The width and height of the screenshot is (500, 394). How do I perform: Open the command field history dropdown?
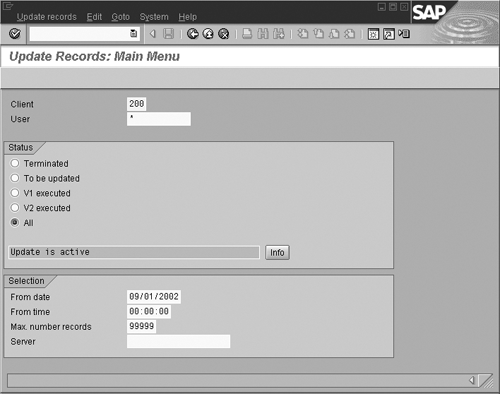click(133, 33)
